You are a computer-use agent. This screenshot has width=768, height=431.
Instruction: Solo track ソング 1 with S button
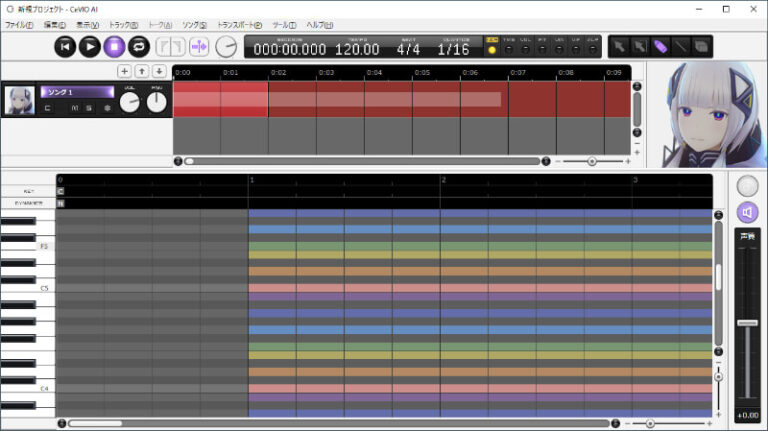click(x=89, y=108)
